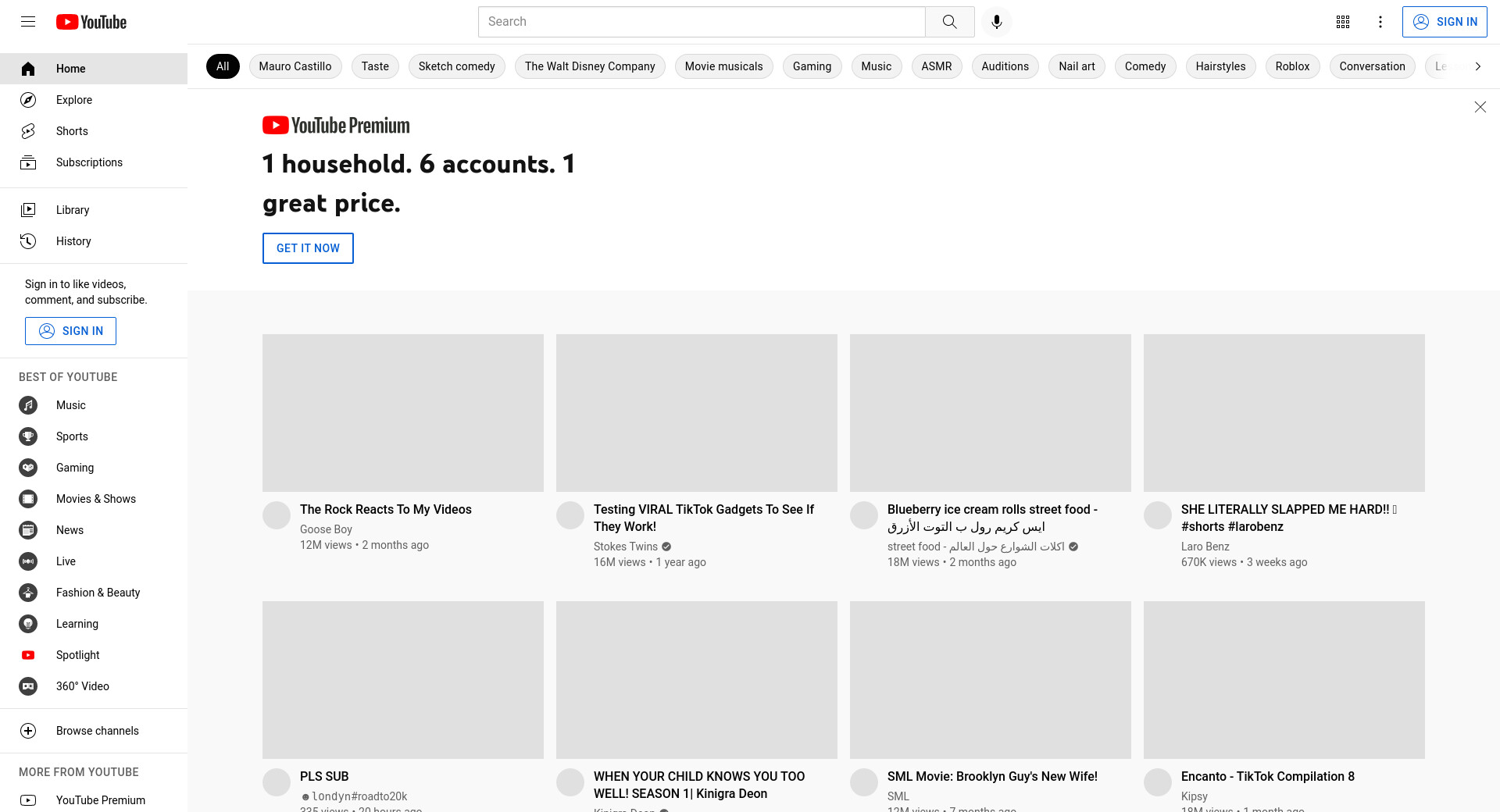Click the Home sidebar icon
The width and height of the screenshot is (1500, 812).
tap(28, 69)
